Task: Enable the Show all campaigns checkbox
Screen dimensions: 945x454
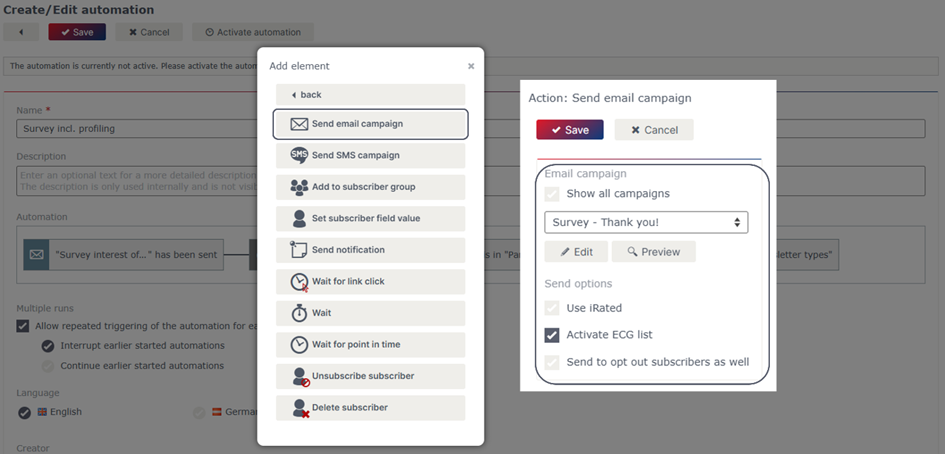Action: pyautogui.click(x=551, y=194)
